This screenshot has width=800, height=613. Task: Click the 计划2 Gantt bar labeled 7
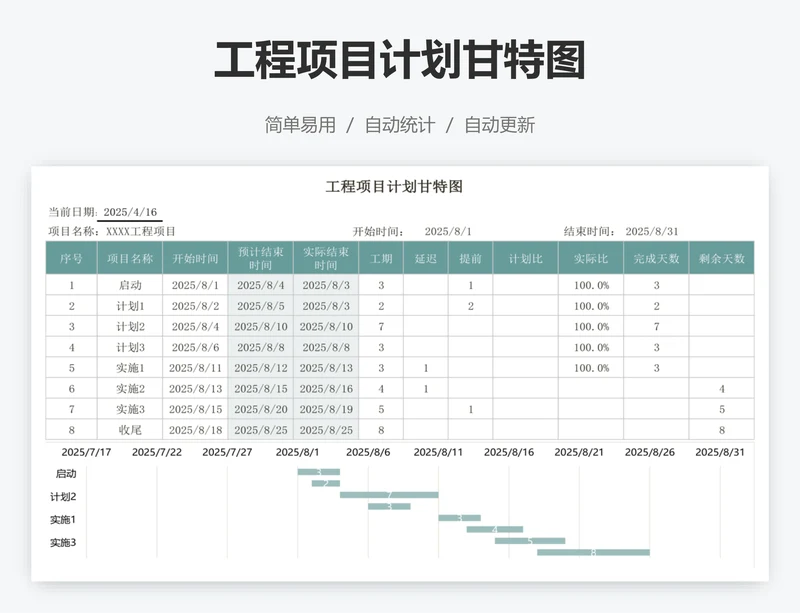(389, 495)
